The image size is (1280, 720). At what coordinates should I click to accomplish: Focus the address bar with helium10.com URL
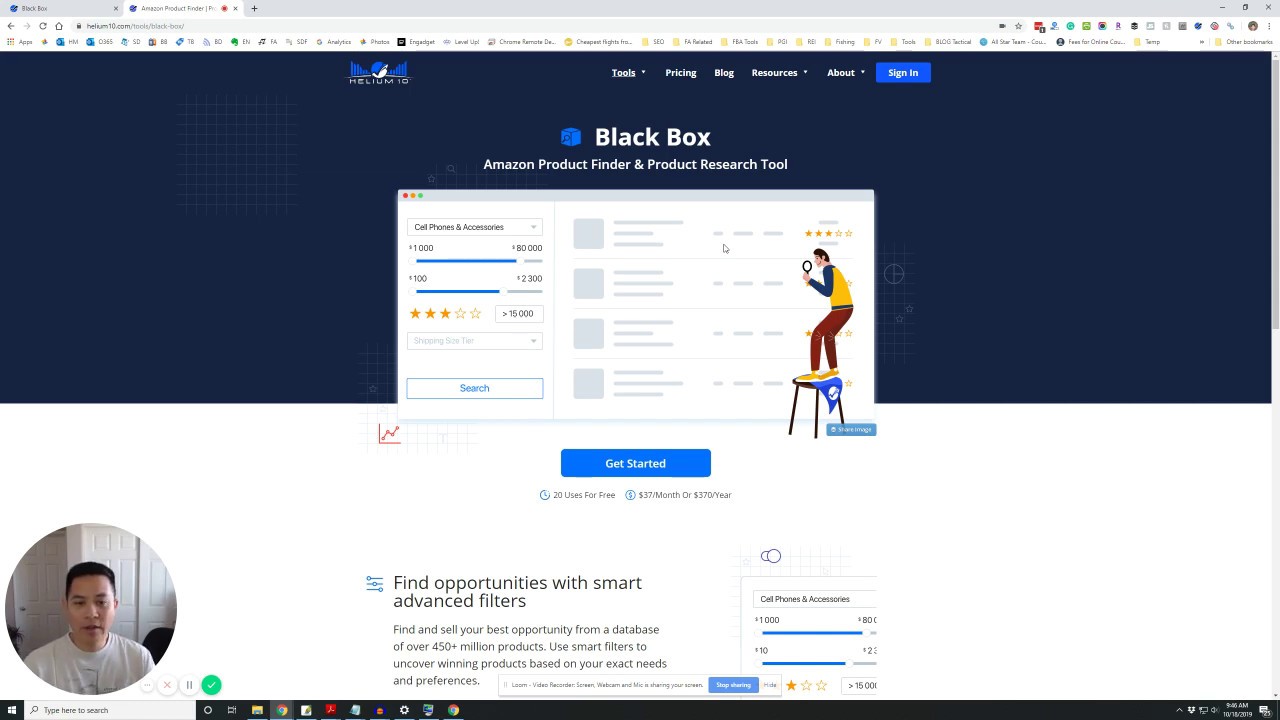pos(540,26)
